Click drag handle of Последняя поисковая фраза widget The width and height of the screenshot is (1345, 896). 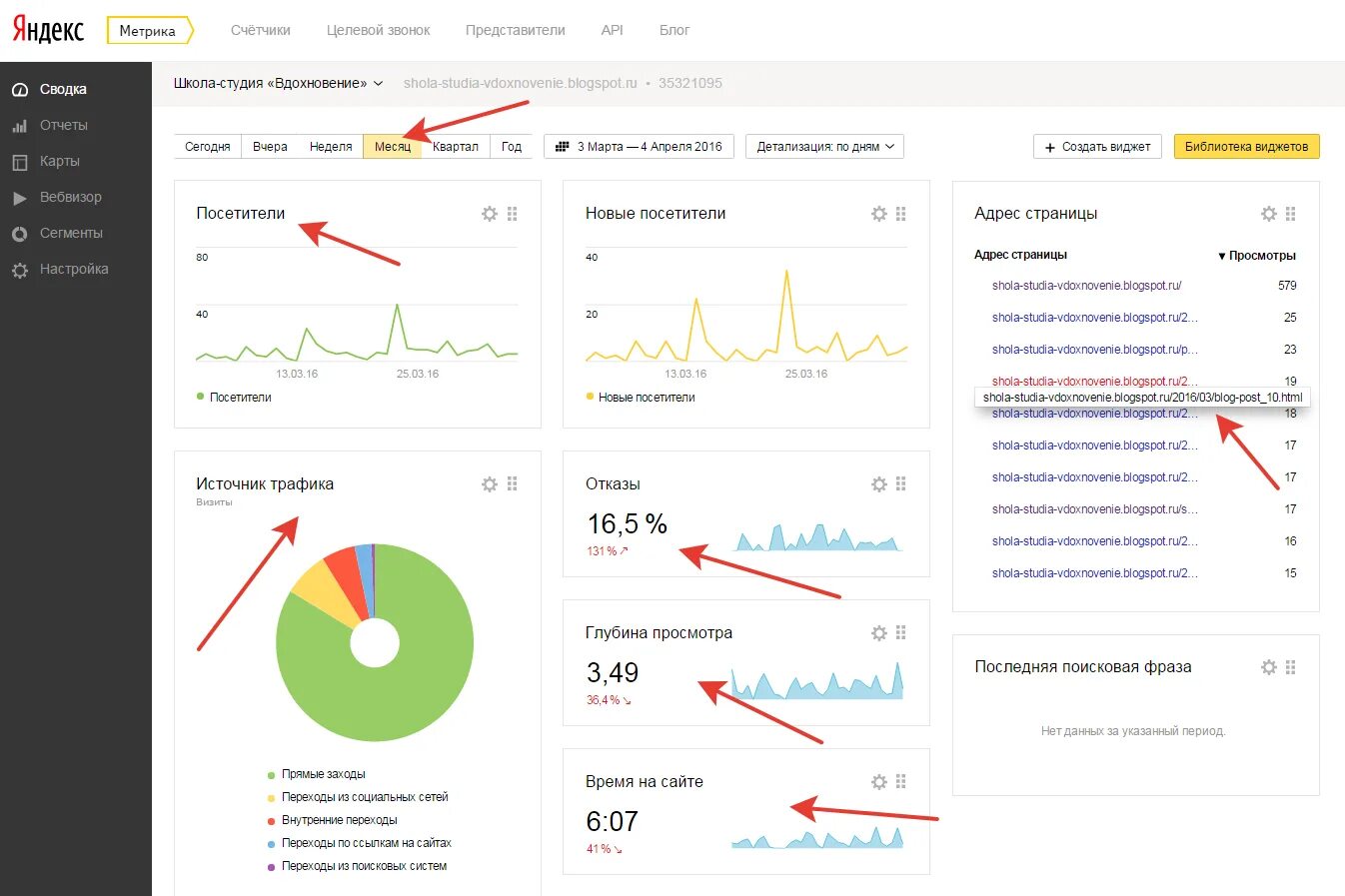click(1291, 667)
